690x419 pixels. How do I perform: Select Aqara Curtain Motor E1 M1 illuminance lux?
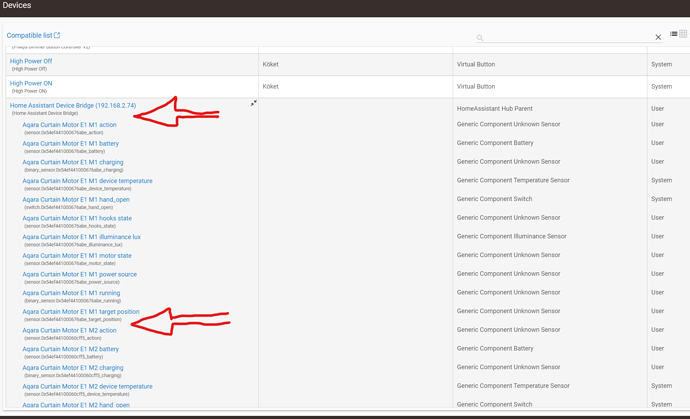pyautogui.click(x=81, y=237)
